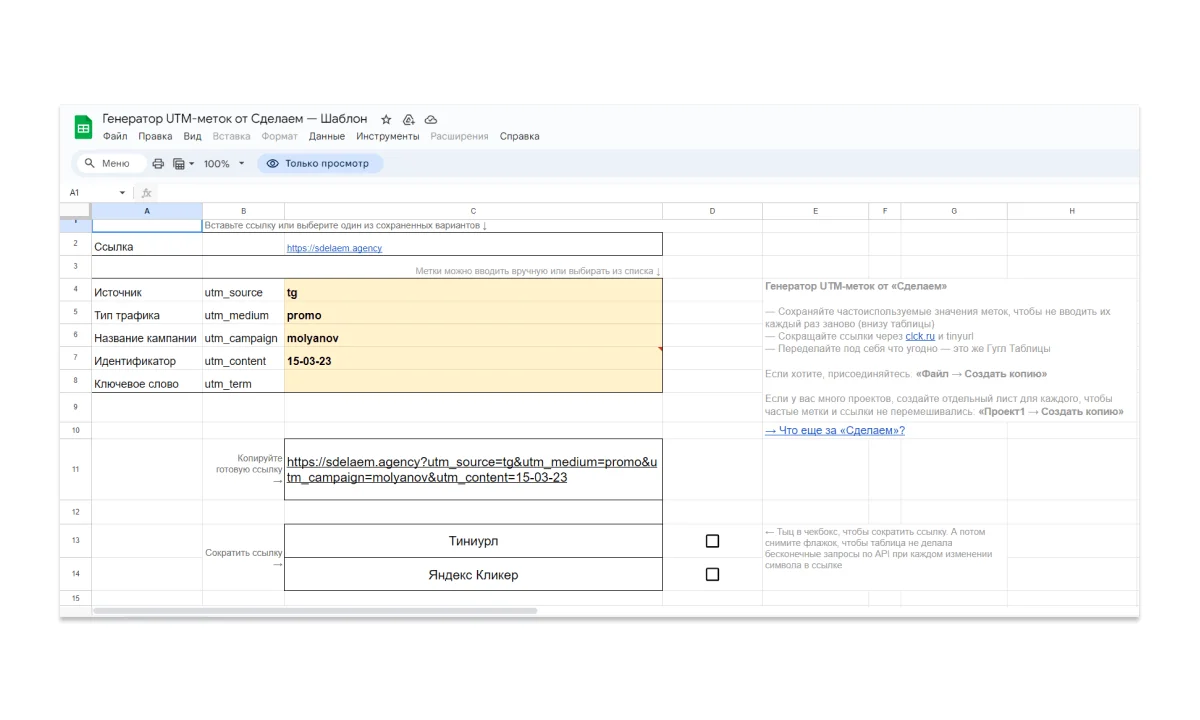Star the document with the star icon
Image resolution: width=1200 pixels, height=720 pixels.
tap(386, 119)
